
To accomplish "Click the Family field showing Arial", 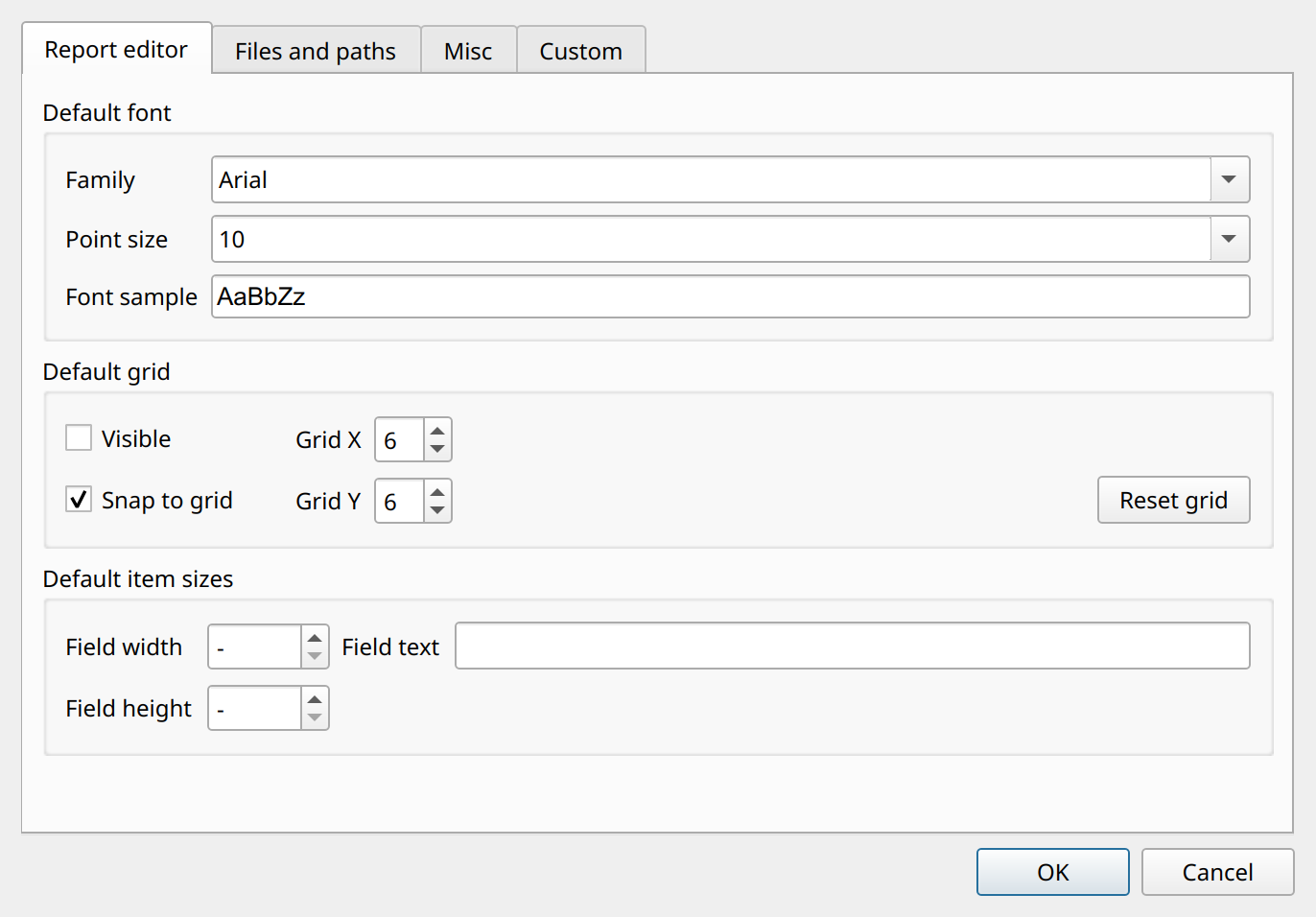I will [x=711, y=179].
